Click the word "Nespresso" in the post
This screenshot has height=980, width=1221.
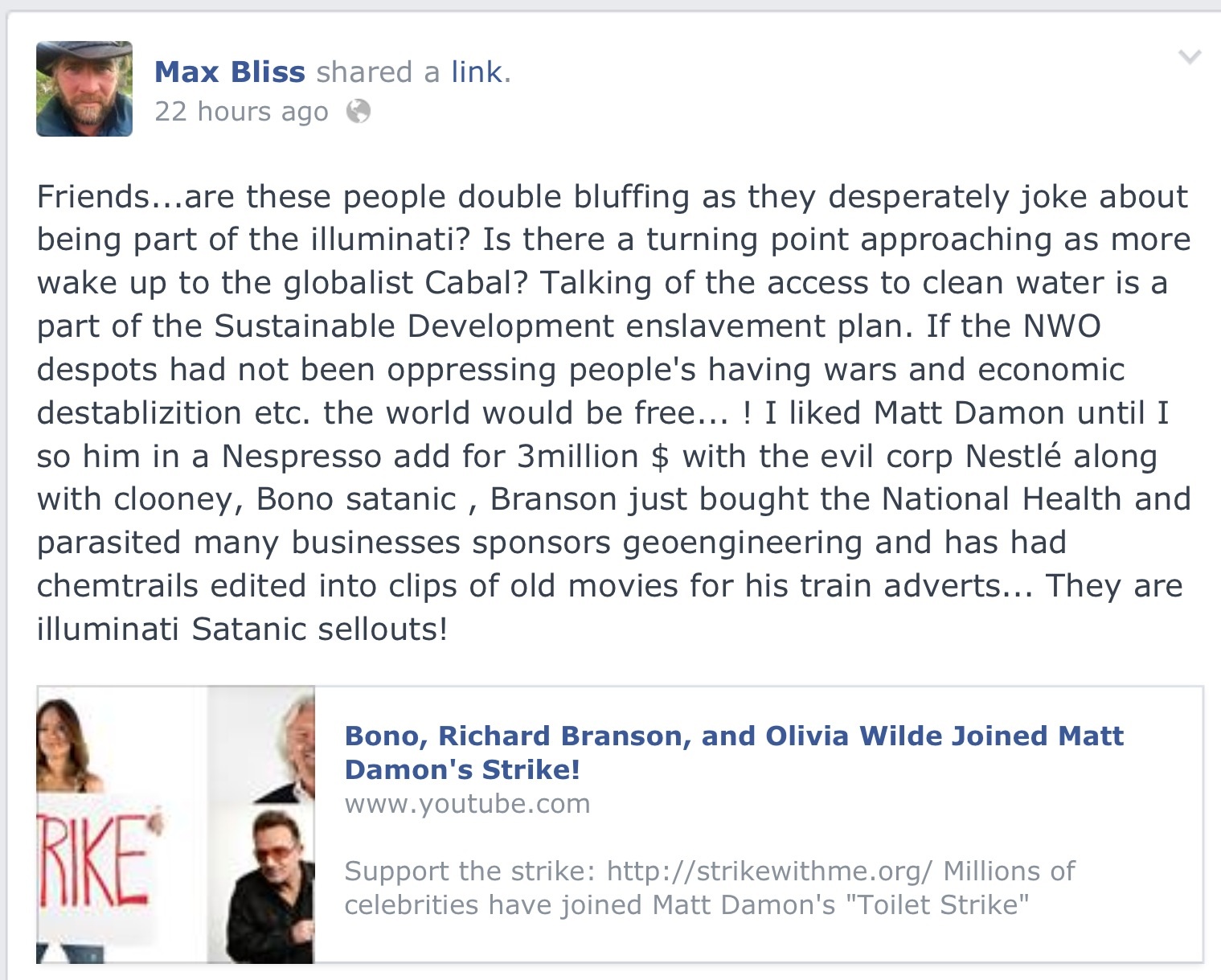tap(301, 457)
